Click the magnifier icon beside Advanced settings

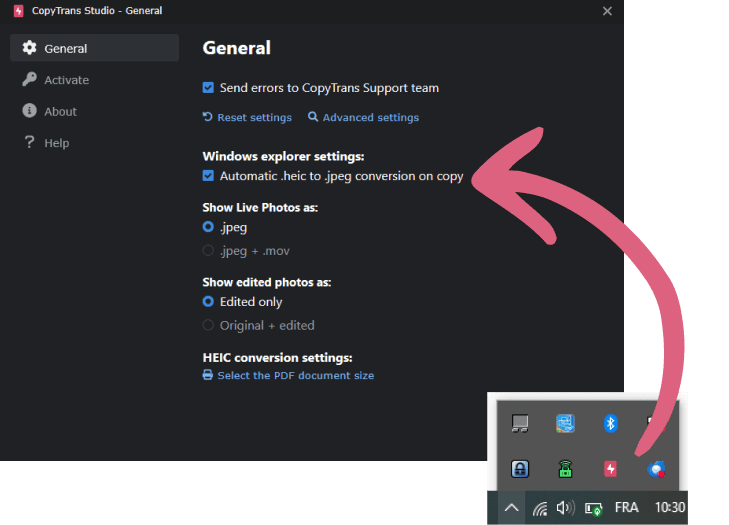pos(313,117)
